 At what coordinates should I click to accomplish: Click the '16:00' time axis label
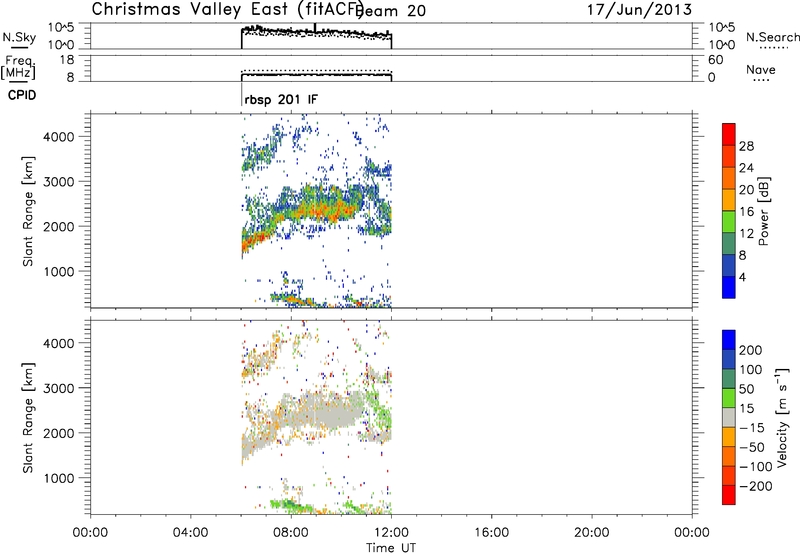pyautogui.click(x=491, y=533)
